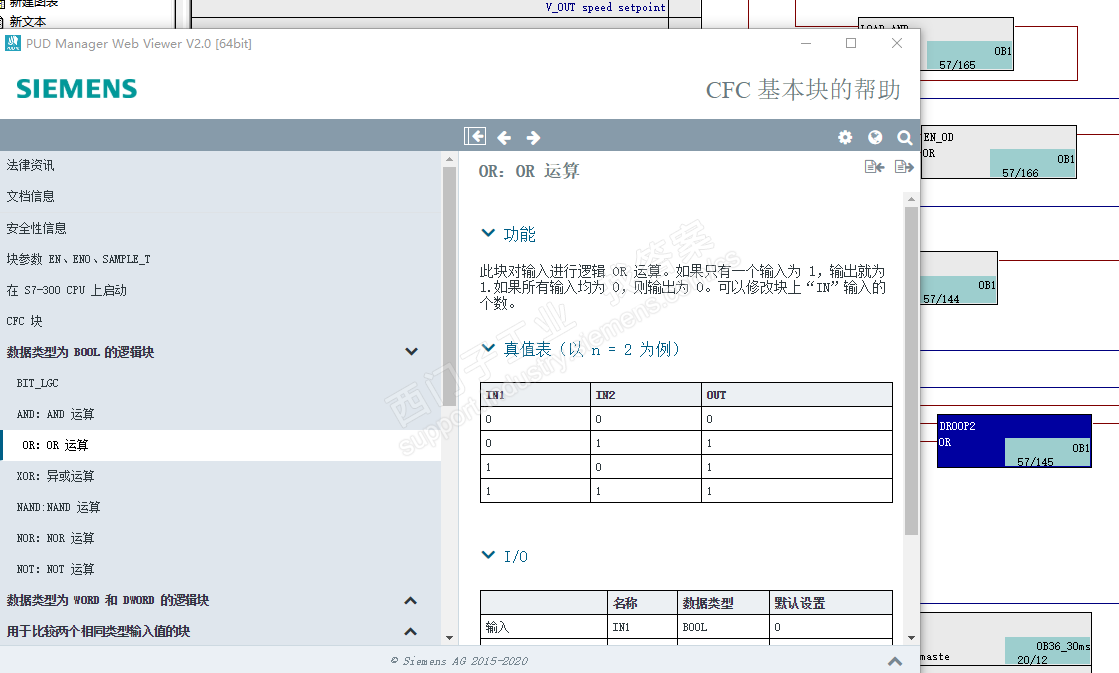Click the navigation pane scrollbar thumb
This screenshot has height=673, width=1119.
[x=449, y=285]
